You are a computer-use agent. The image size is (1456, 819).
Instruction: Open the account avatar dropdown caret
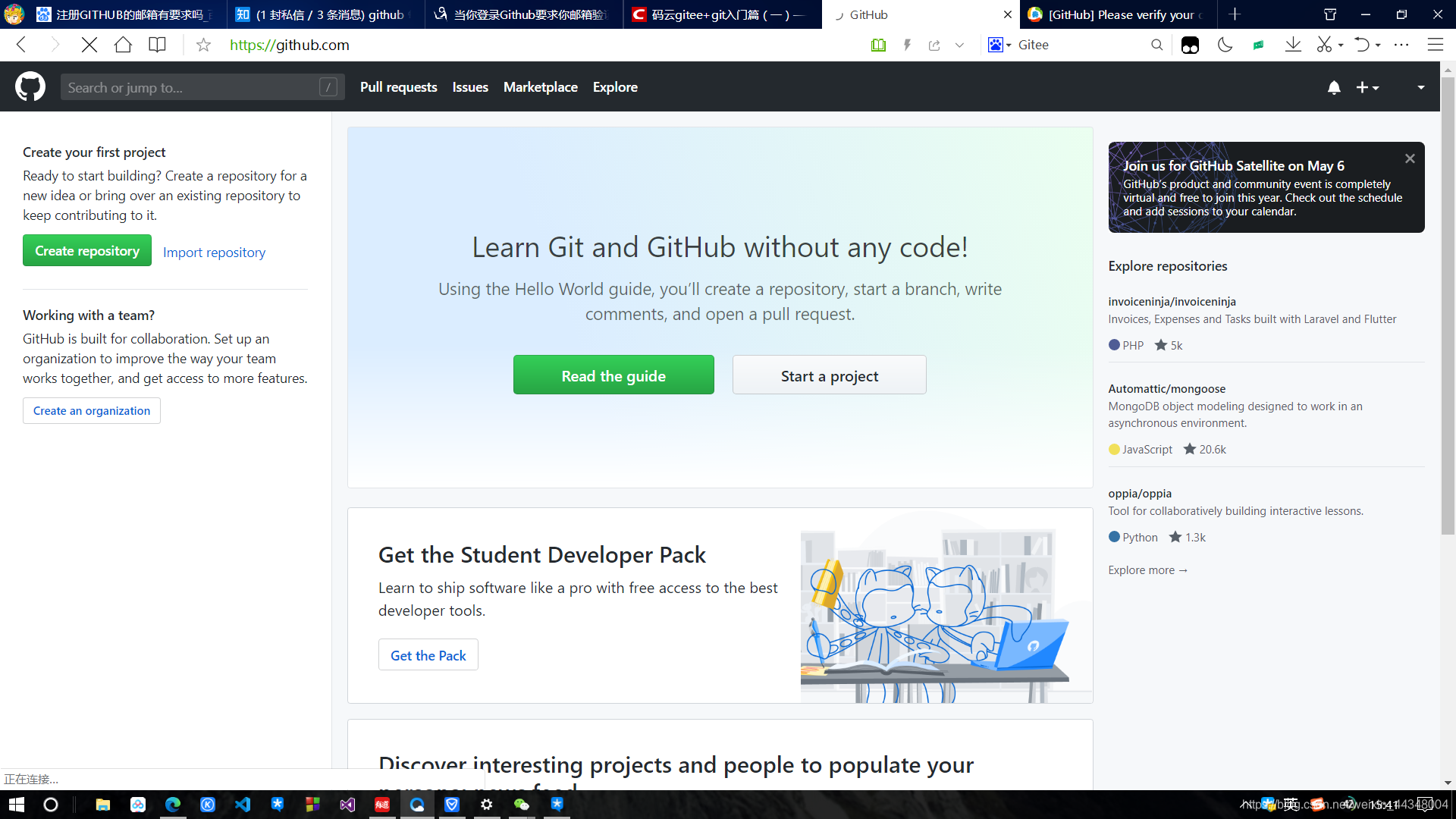[1421, 87]
